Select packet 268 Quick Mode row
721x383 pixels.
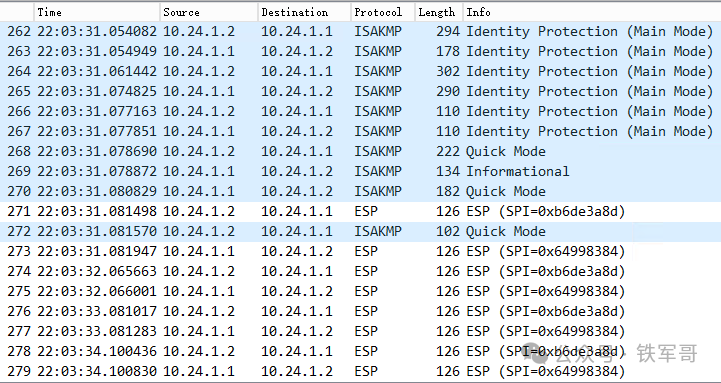[x=360, y=151]
